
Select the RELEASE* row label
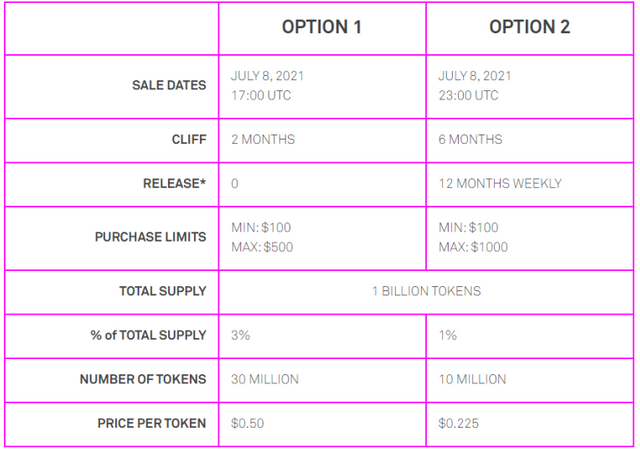[174, 184]
